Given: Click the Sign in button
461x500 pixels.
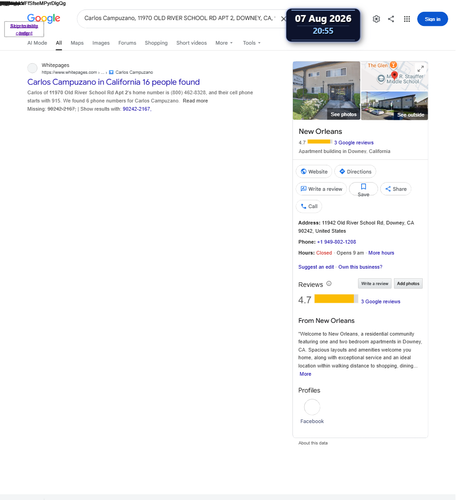Looking at the screenshot, I should click(432, 19).
